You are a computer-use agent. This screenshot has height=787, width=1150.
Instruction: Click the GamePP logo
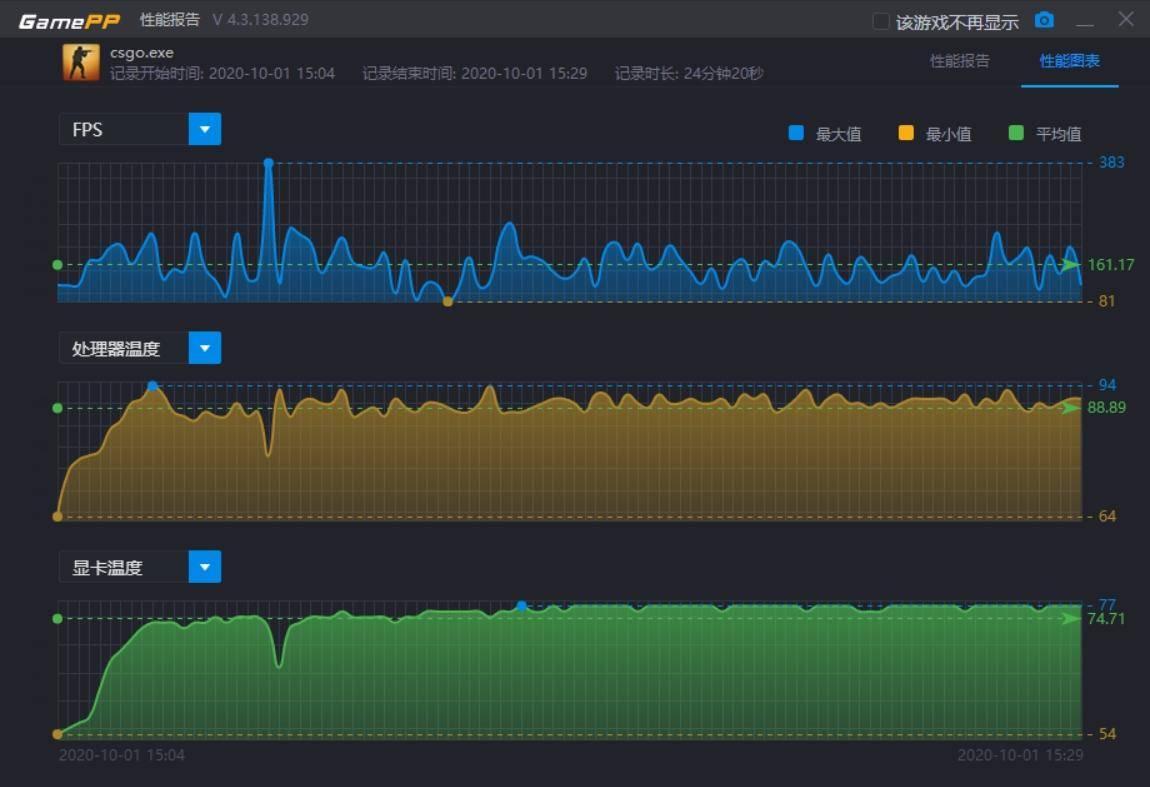(69, 21)
